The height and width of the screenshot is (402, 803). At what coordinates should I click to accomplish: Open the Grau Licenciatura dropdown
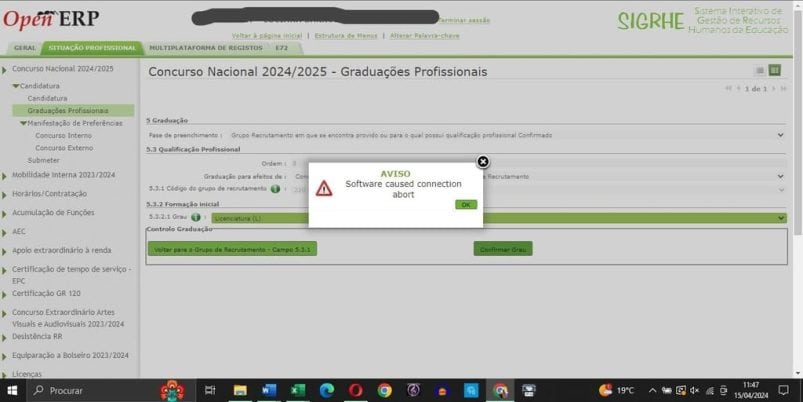point(780,217)
